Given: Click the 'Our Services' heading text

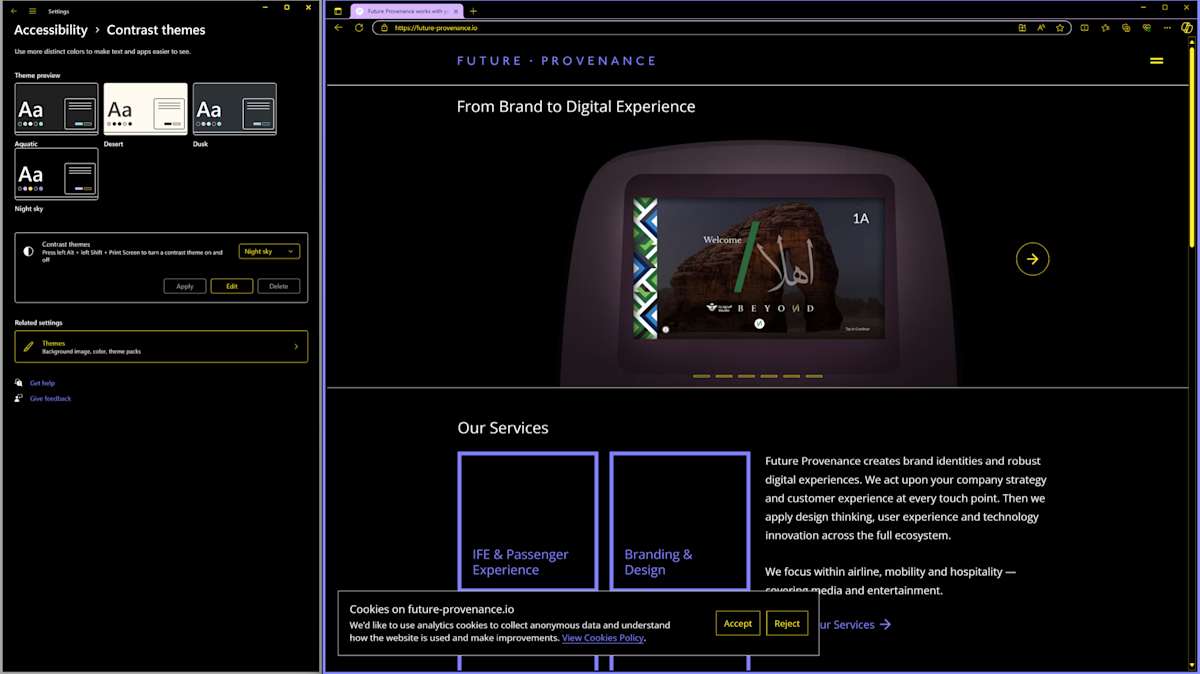Looking at the screenshot, I should coord(503,428).
